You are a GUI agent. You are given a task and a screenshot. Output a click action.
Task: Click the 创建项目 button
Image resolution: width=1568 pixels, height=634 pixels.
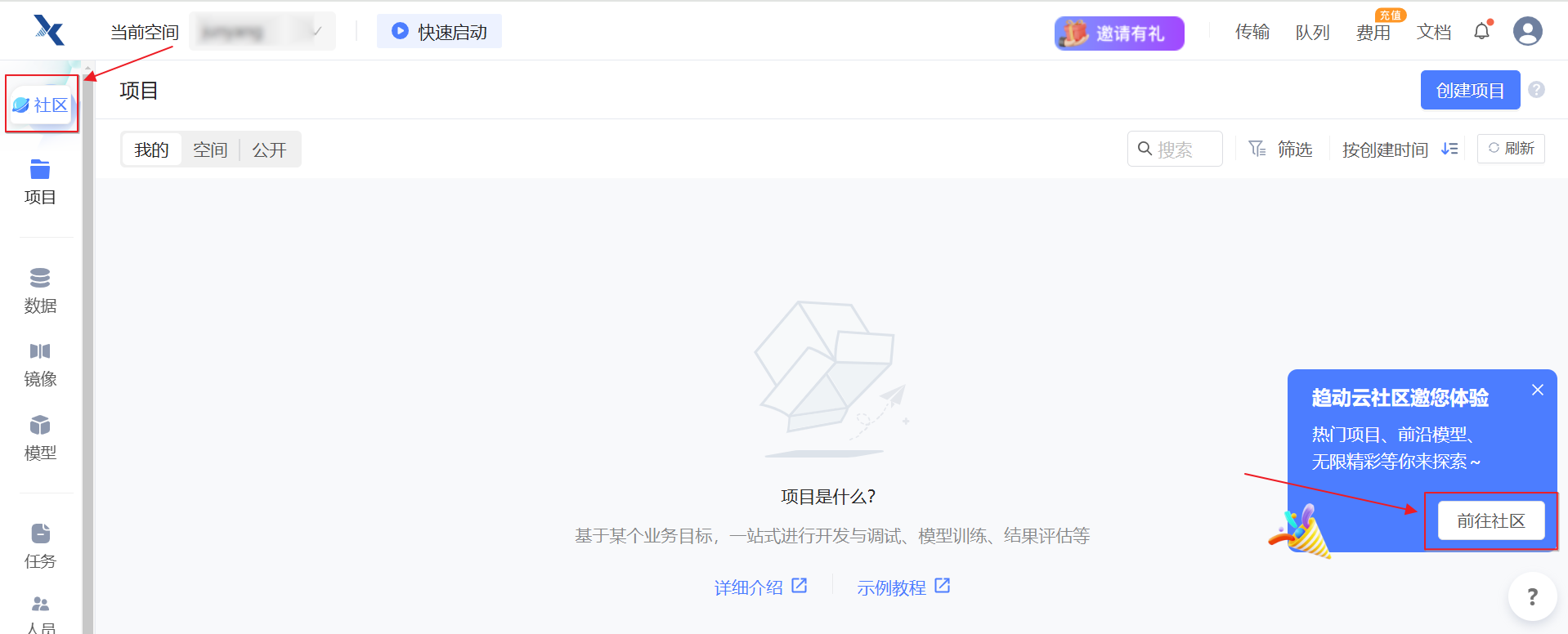pos(1469,90)
